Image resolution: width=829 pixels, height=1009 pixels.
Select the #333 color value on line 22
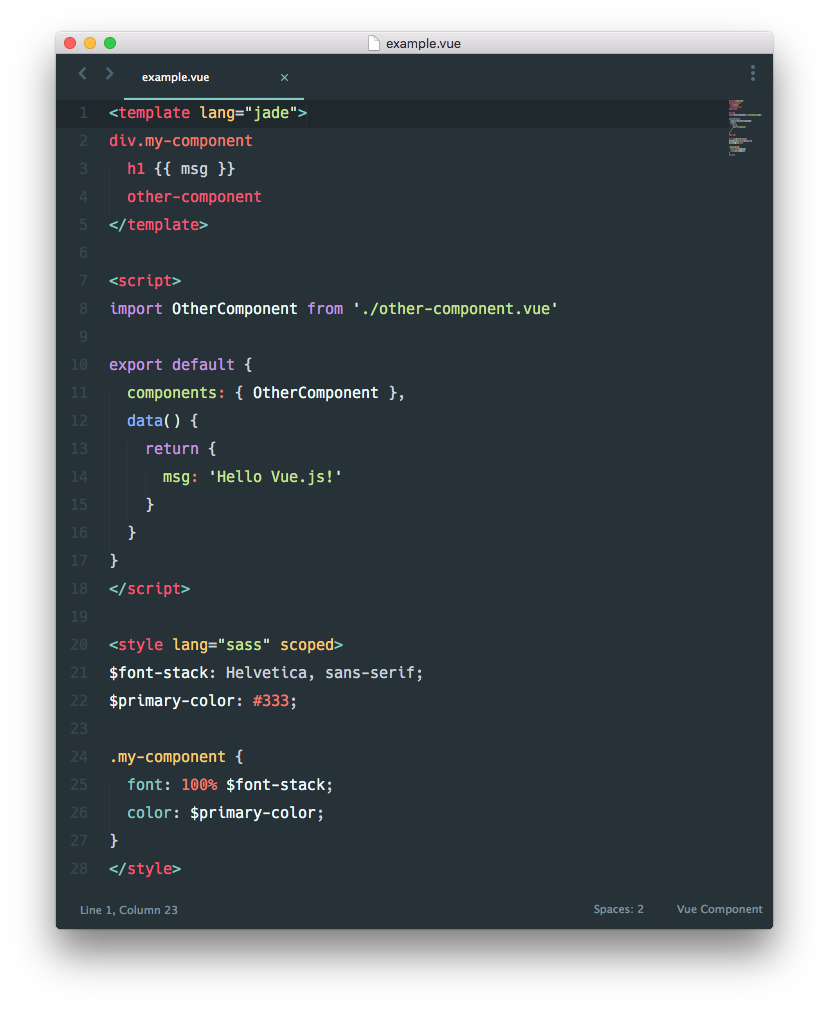(x=271, y=700)
